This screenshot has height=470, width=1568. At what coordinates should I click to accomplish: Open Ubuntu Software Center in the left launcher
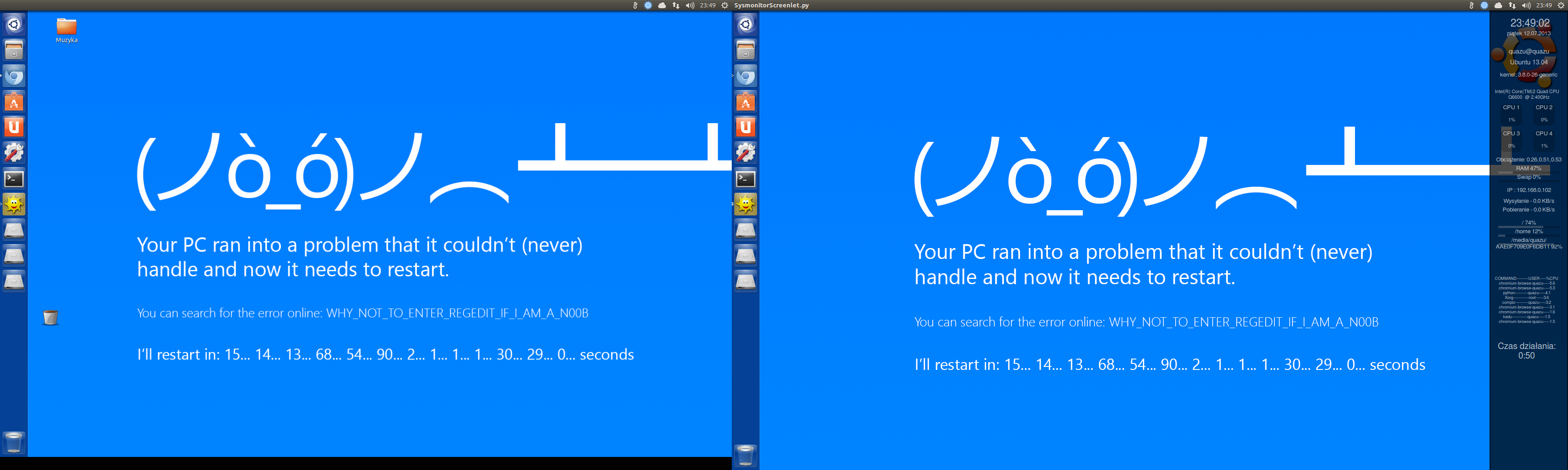click(x=14, y=101)
